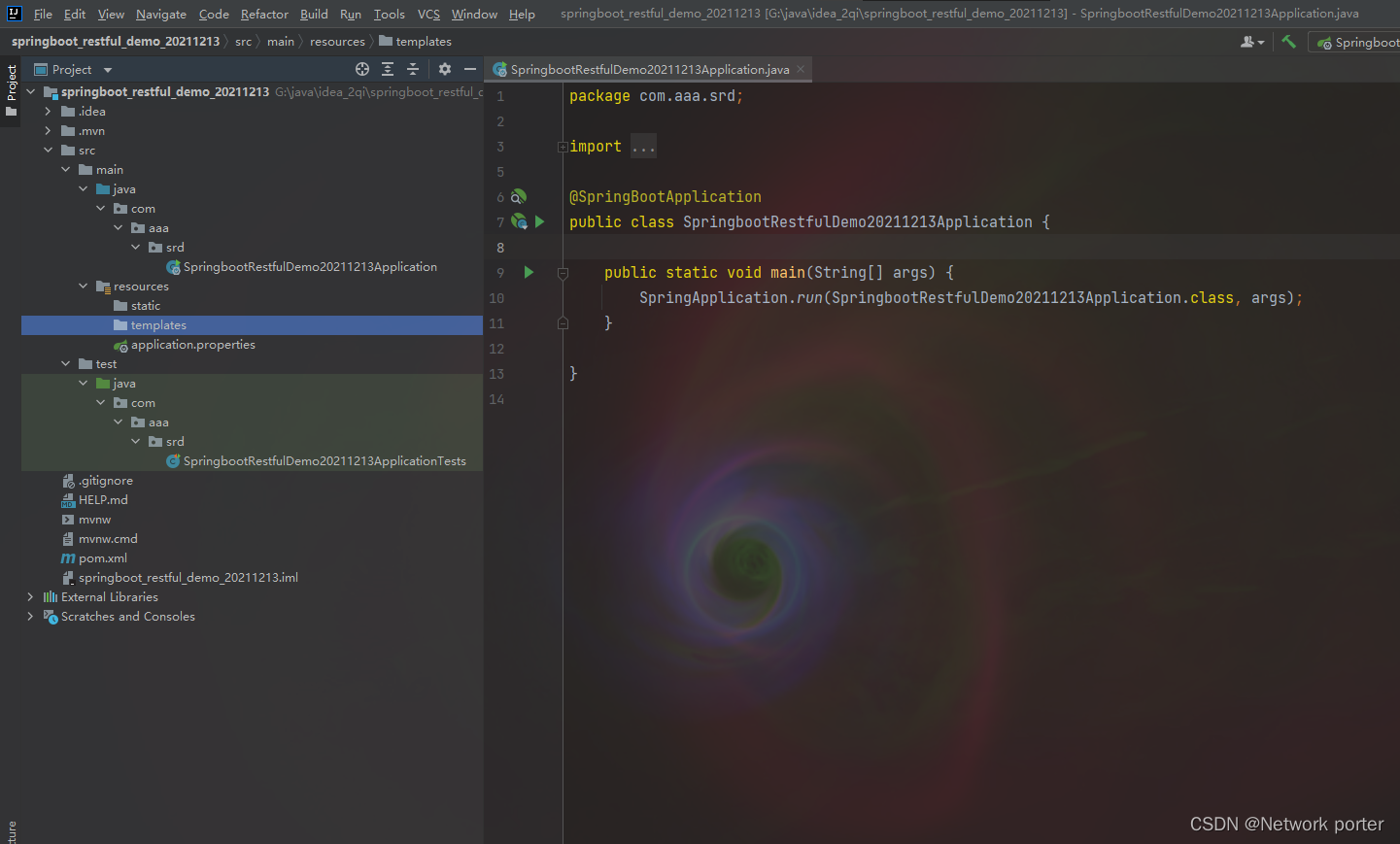
Task: Click the Collapse All icon in Project panel
Action: [413, 69]
